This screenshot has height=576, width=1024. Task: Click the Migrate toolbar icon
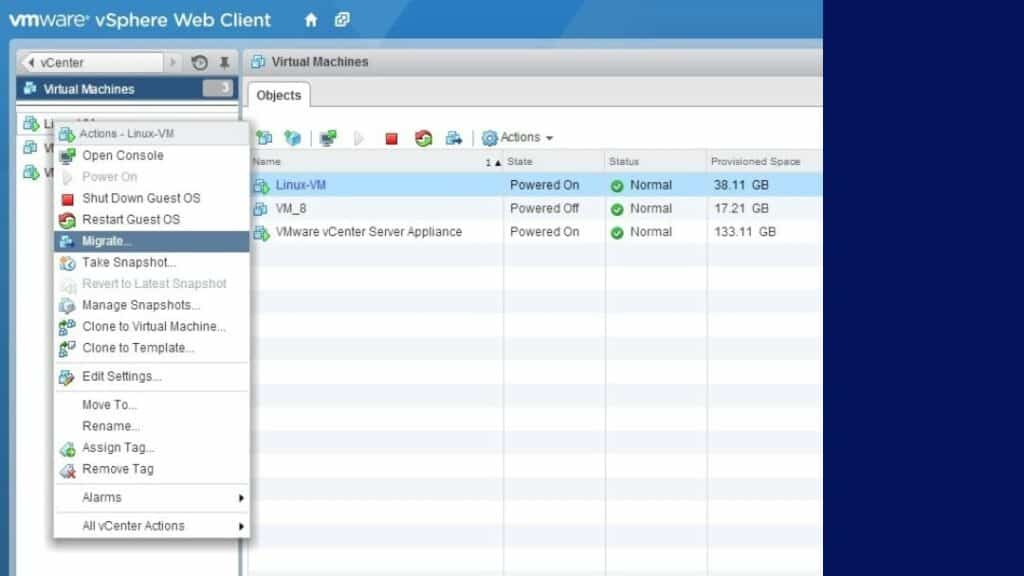coord(455,137)
